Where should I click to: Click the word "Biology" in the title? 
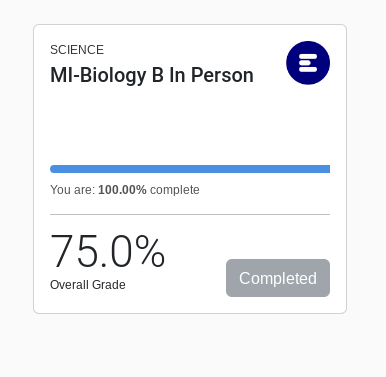[113, 76]
